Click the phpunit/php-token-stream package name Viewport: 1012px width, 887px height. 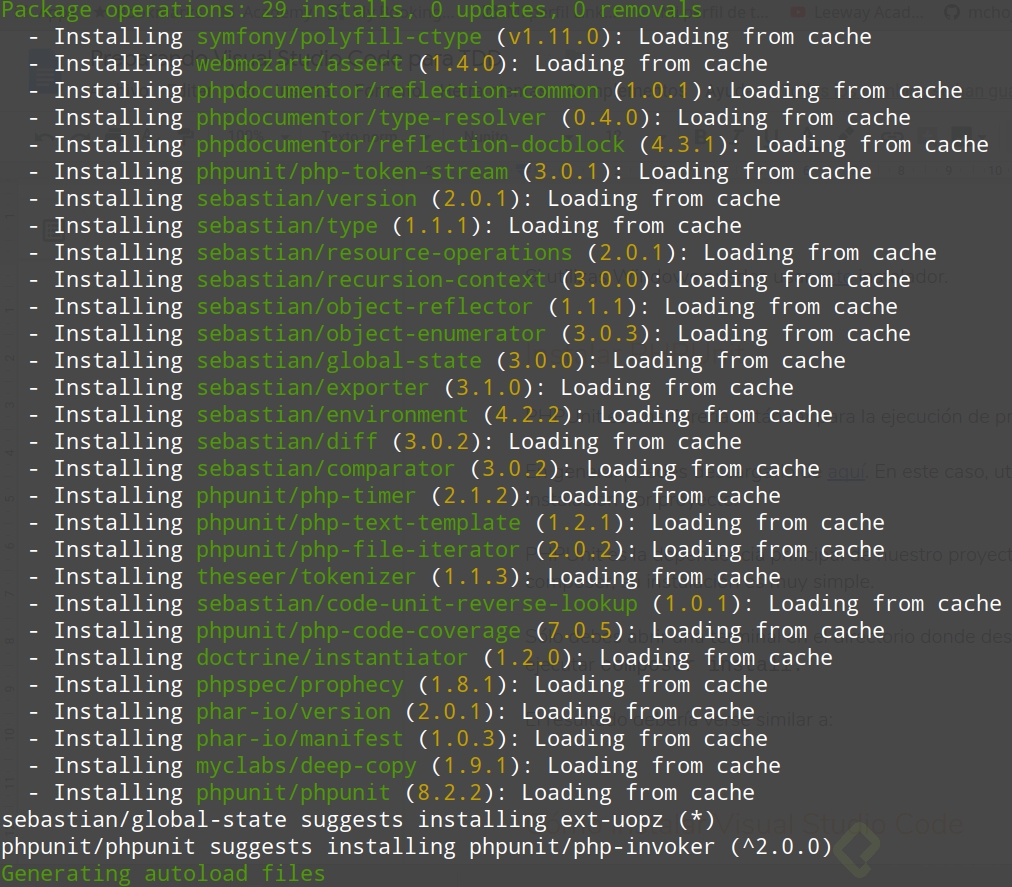(x=352, y=172)
